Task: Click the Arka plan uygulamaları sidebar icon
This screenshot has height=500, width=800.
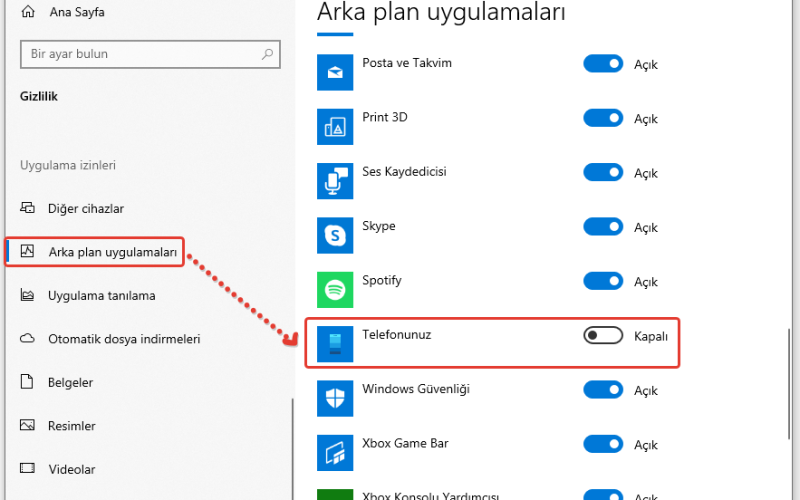Action: click(28, 251)
